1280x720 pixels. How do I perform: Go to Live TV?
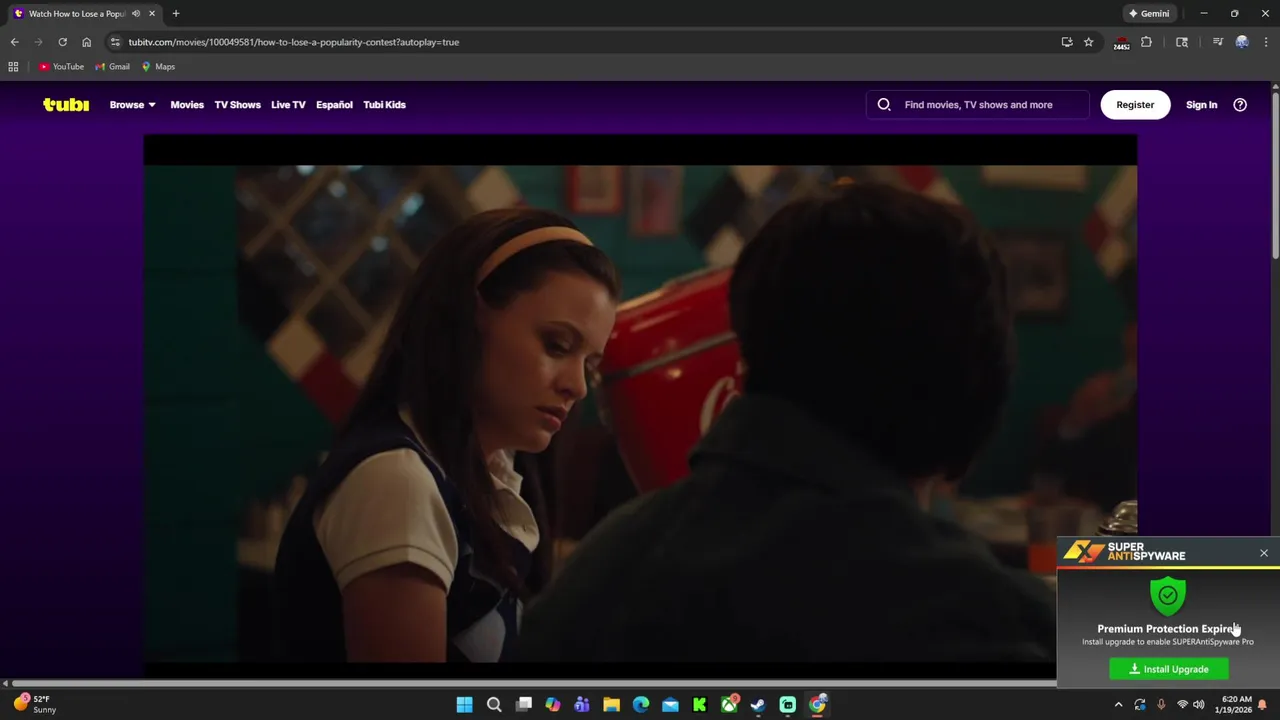pos(288,104)
